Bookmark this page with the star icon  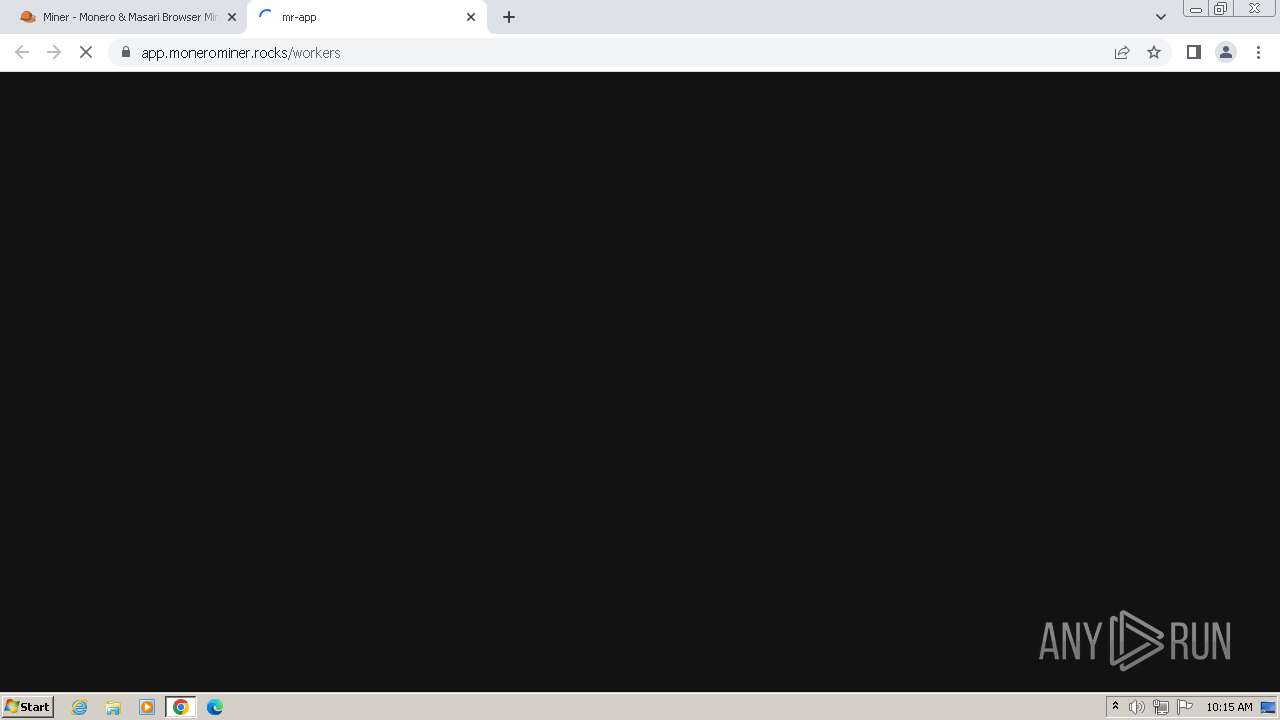click(x=1154, y=52)
